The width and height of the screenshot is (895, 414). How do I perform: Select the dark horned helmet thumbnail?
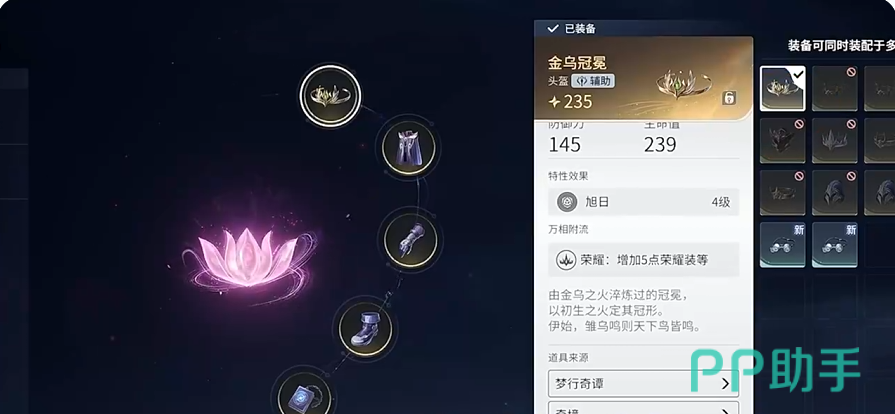[783, 140]
